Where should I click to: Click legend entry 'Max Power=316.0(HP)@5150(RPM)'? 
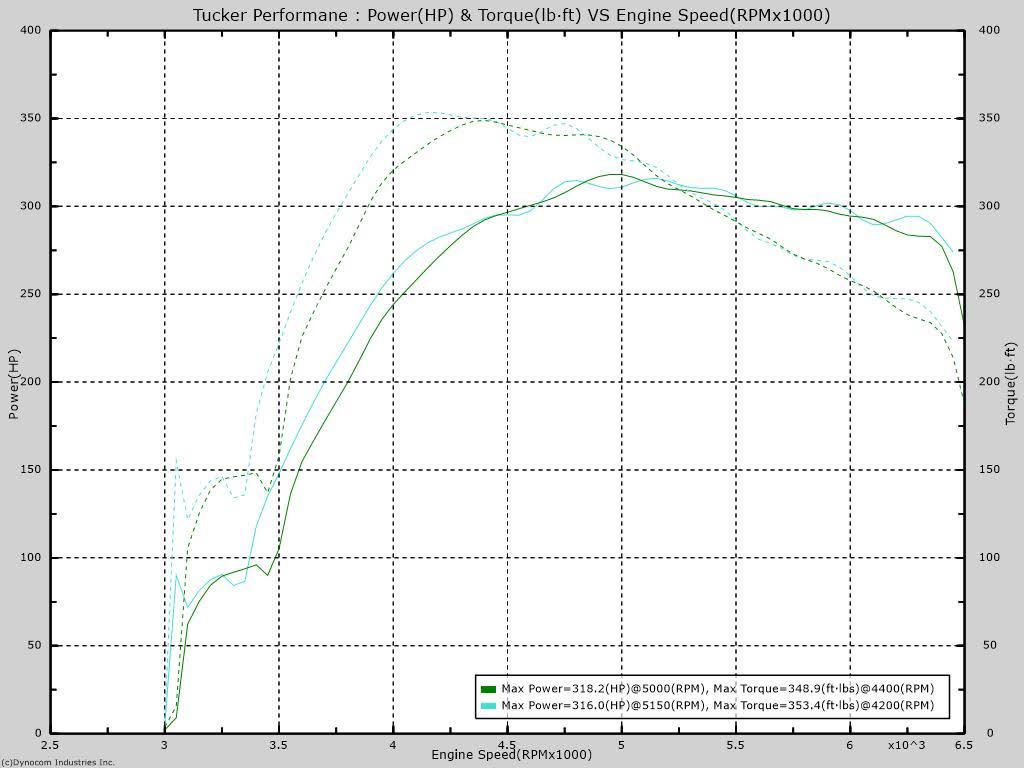click(x=603, y=706)
